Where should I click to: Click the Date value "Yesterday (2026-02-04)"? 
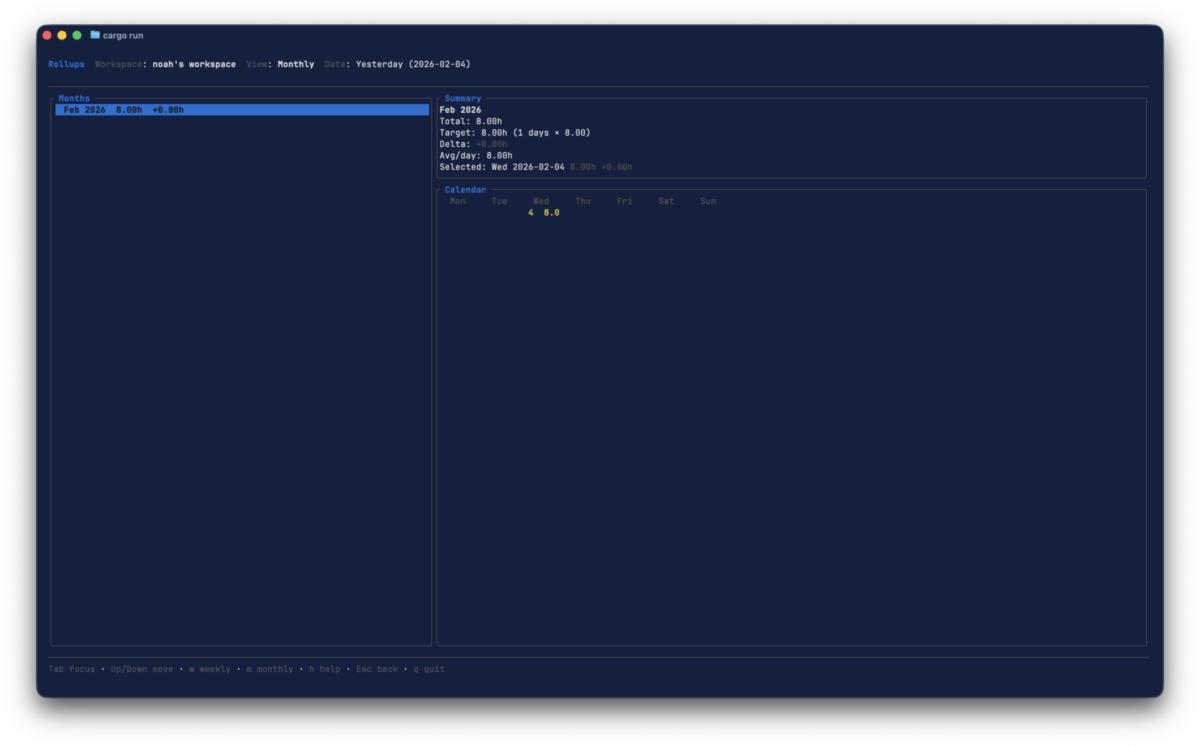413,64
